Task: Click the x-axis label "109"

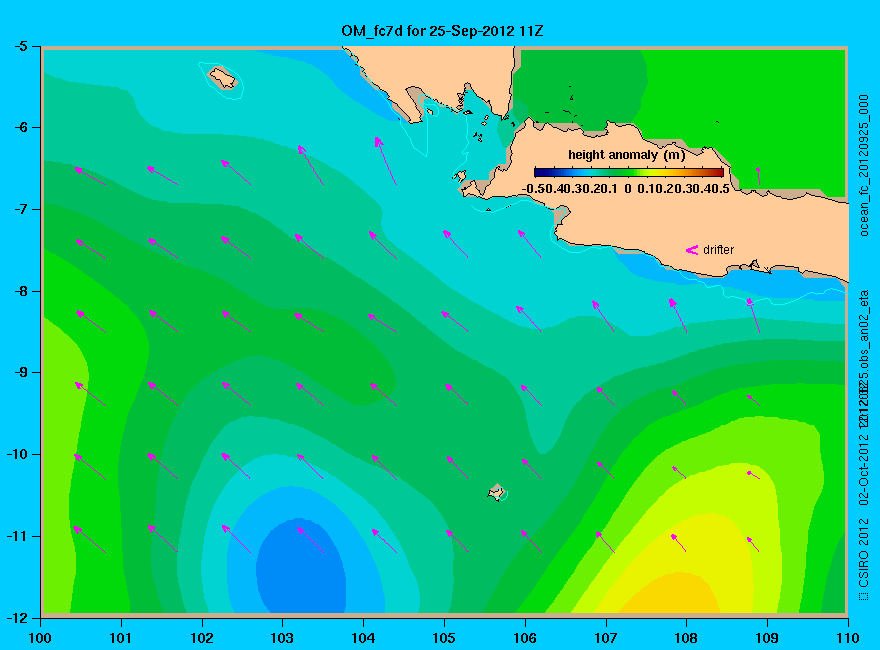Action: (767, 638)
